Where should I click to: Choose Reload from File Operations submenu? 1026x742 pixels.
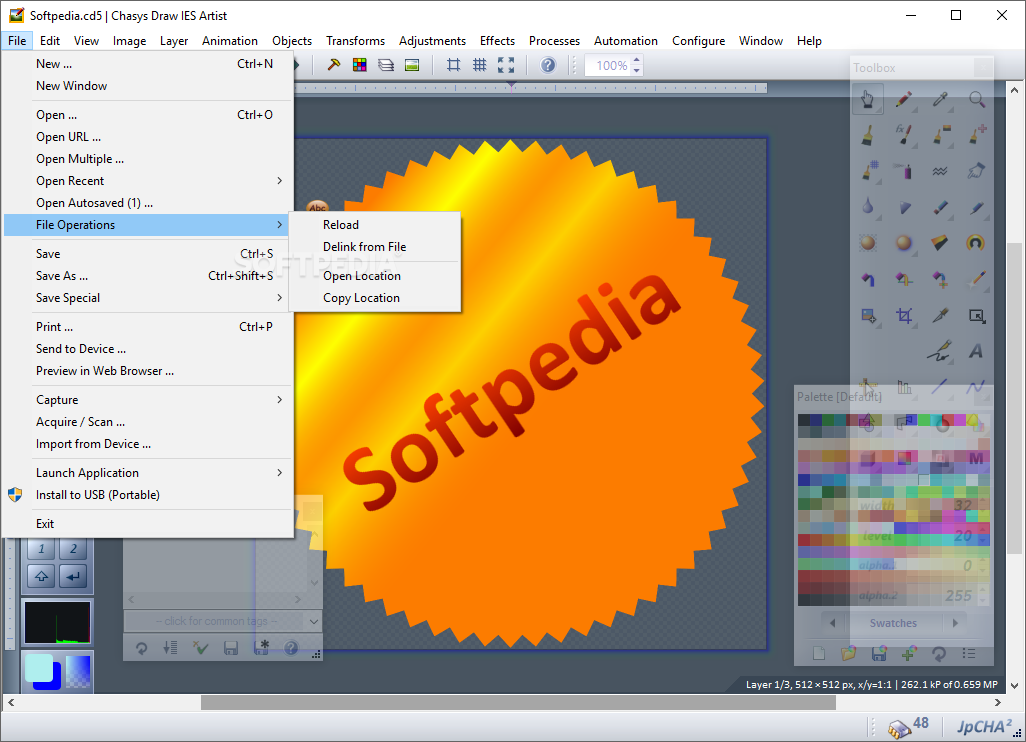point(375,224)
